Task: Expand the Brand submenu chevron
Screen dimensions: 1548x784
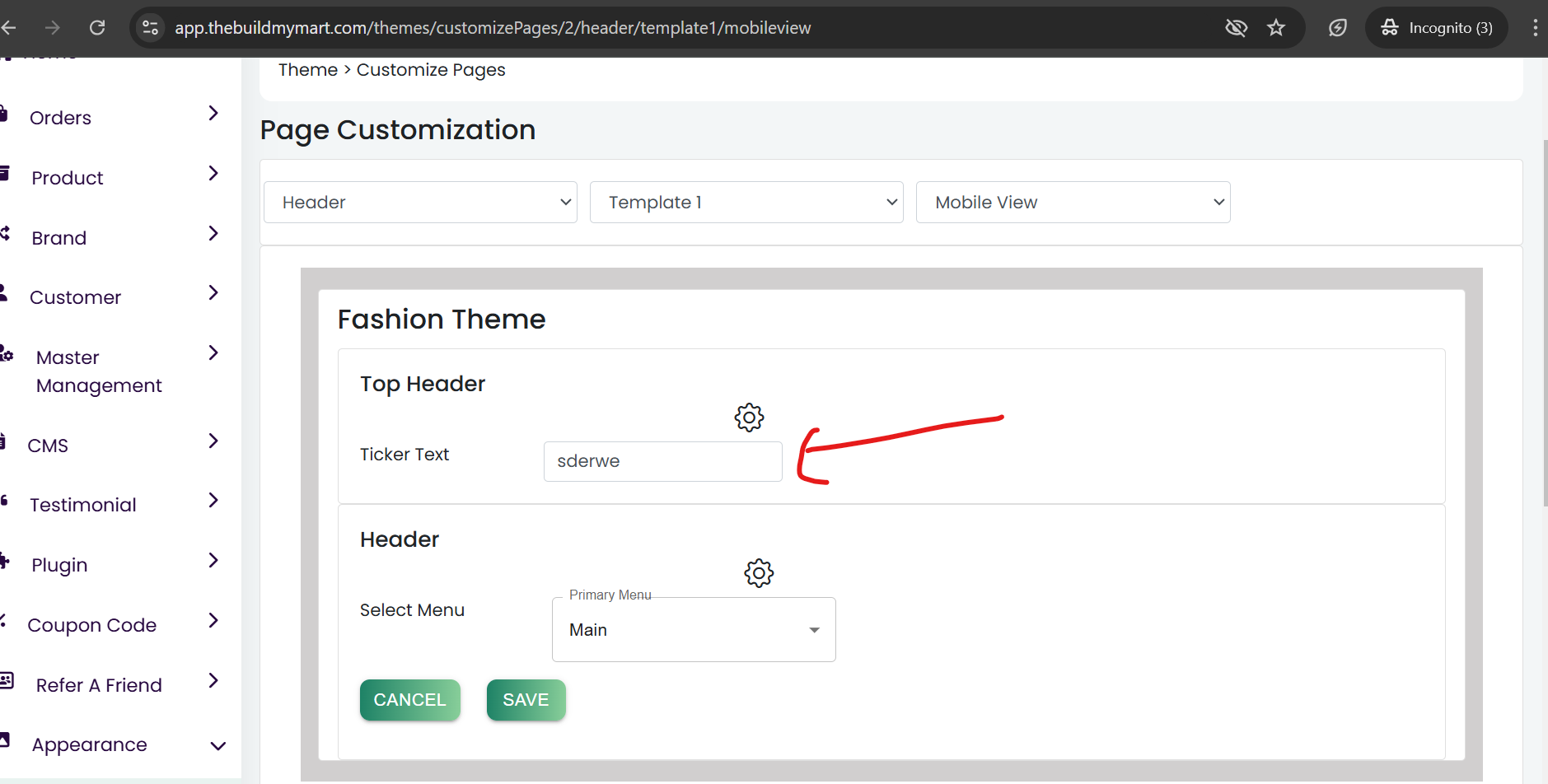Action: pyautogui.click(x=213, y=233)
